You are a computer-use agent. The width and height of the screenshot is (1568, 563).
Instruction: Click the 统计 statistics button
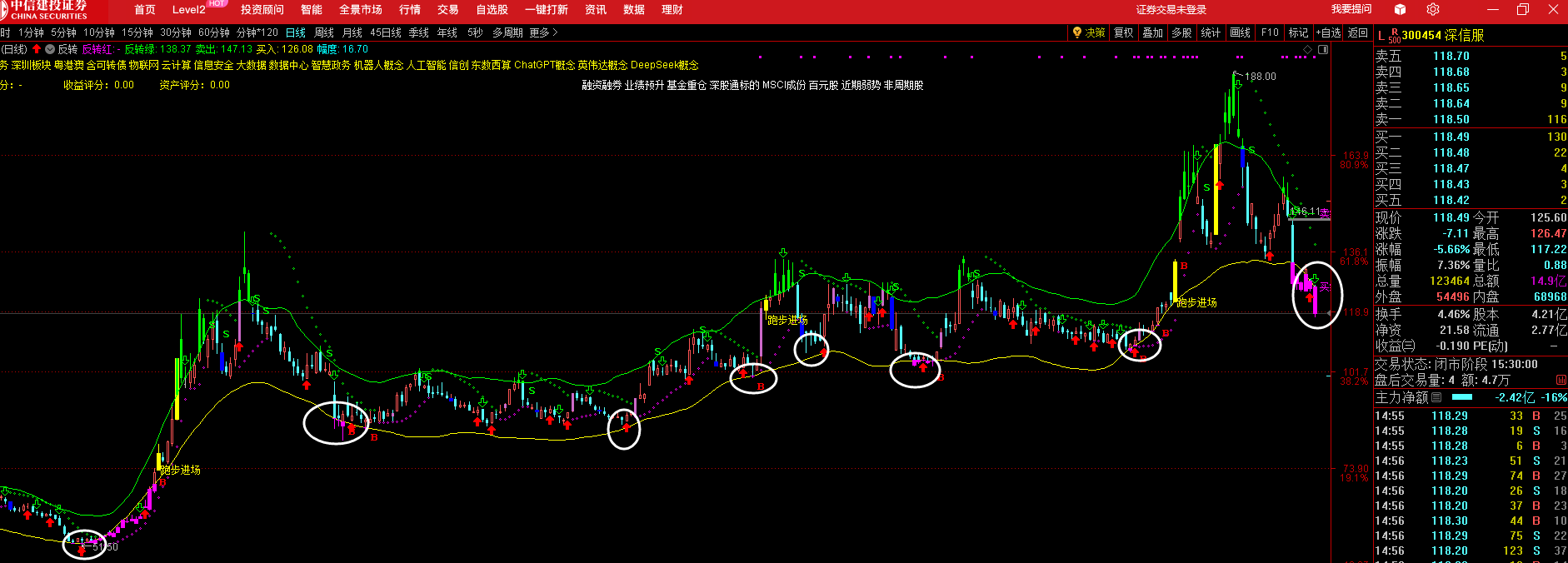point(1211,32)
